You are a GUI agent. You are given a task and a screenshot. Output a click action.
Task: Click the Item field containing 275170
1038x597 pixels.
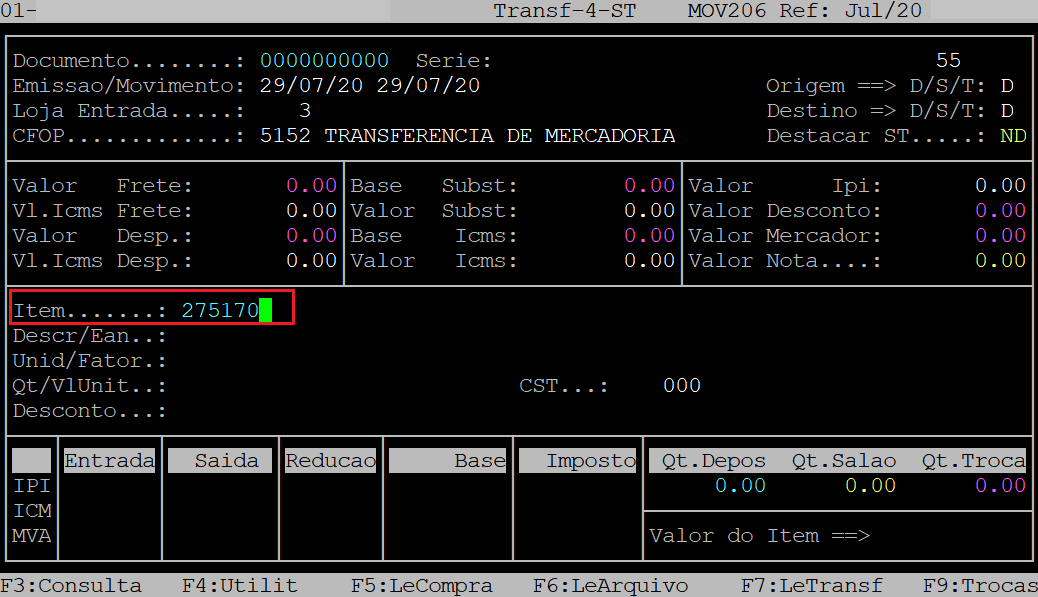point(220,311)
